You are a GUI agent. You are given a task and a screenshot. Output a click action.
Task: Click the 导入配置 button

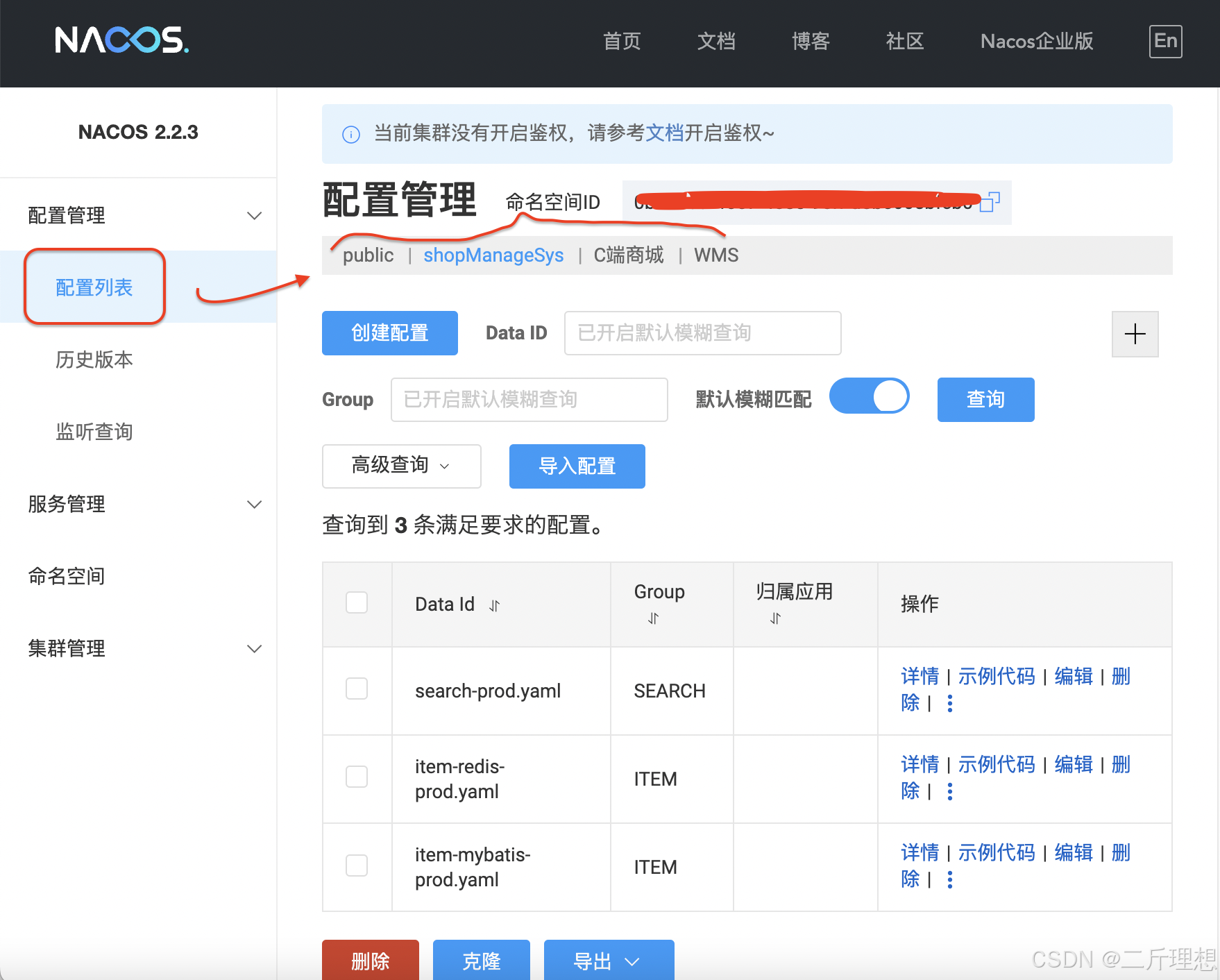click(577, 466)
